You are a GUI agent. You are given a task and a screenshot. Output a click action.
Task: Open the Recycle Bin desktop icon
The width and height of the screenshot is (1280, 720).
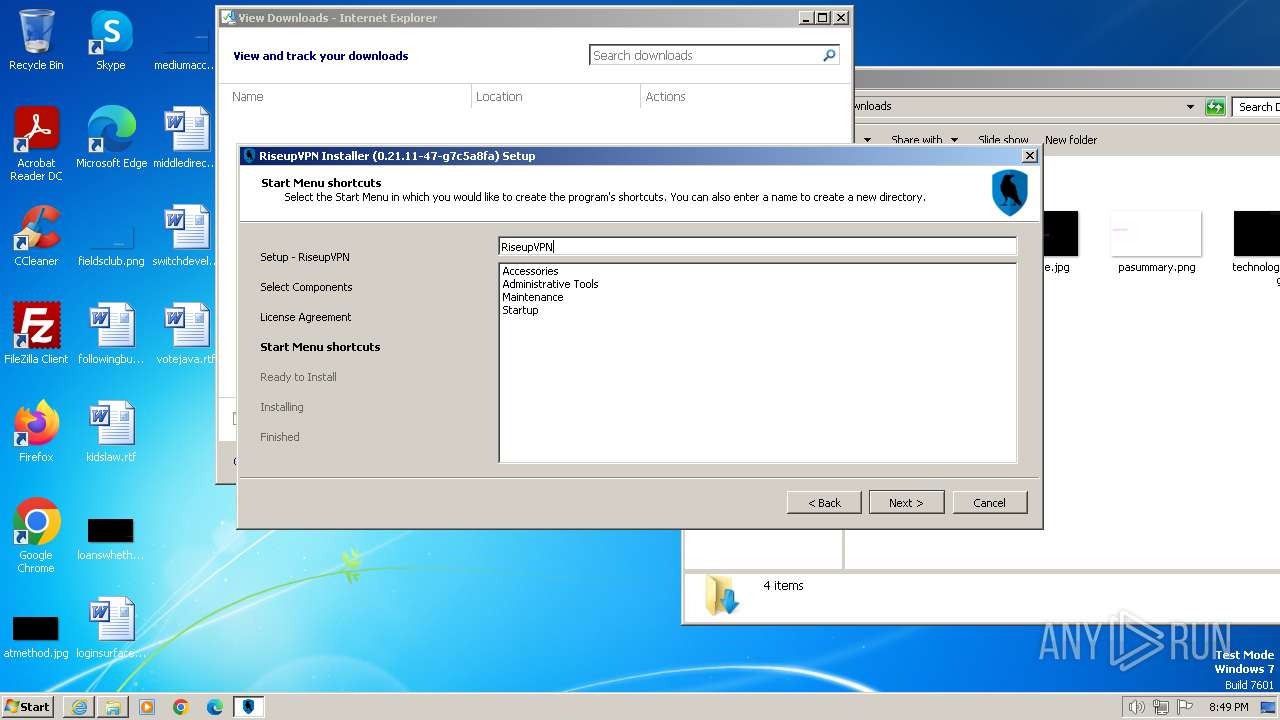coord(36,40)
